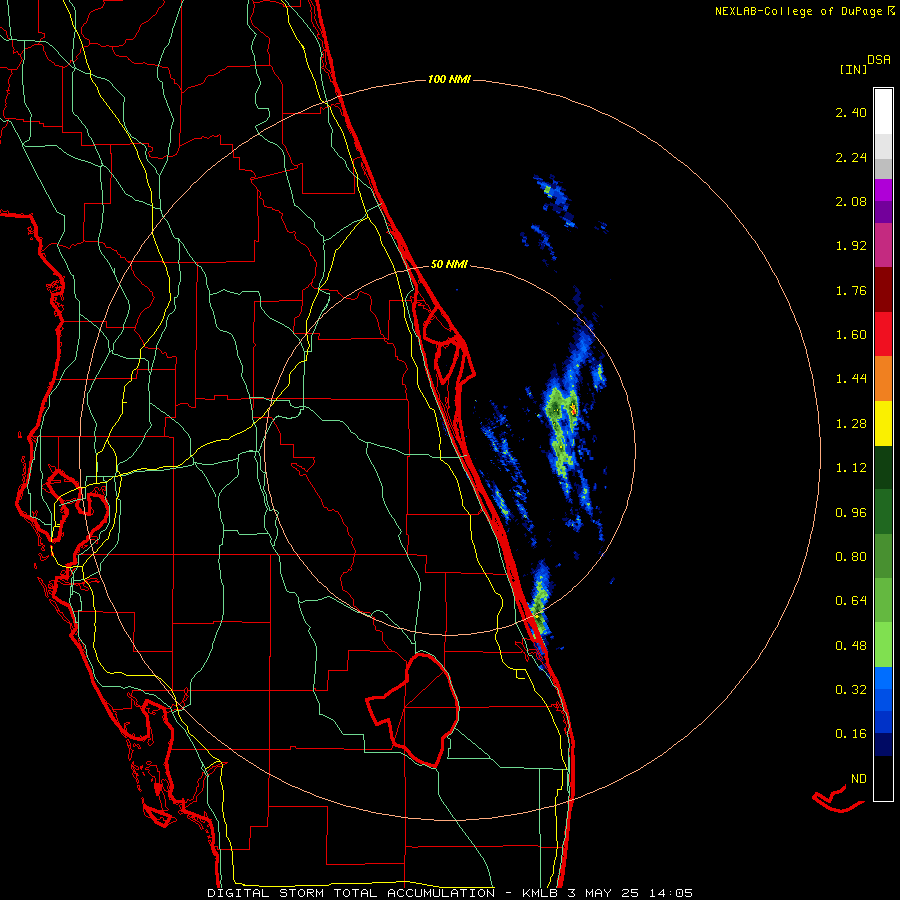Image resolution: width=900 pixels, height=900 pixels.
Task: Pick the bright red legend swatch
Action: [x=883, y=334]
